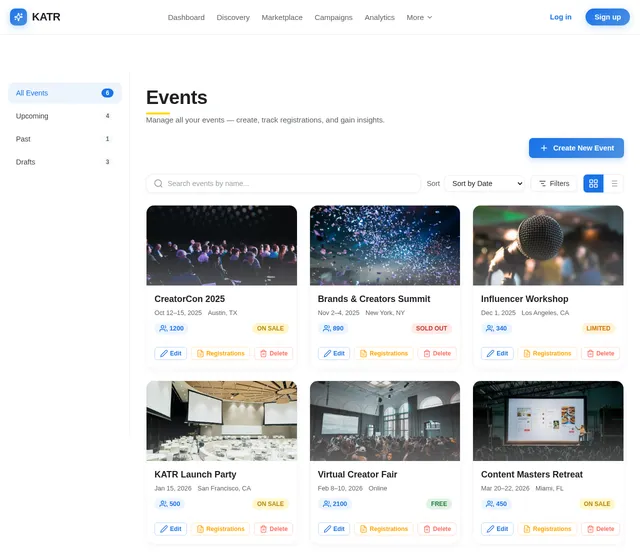
Task: Click attendees icon on KATR Launch Party
Action: [163, 504]
